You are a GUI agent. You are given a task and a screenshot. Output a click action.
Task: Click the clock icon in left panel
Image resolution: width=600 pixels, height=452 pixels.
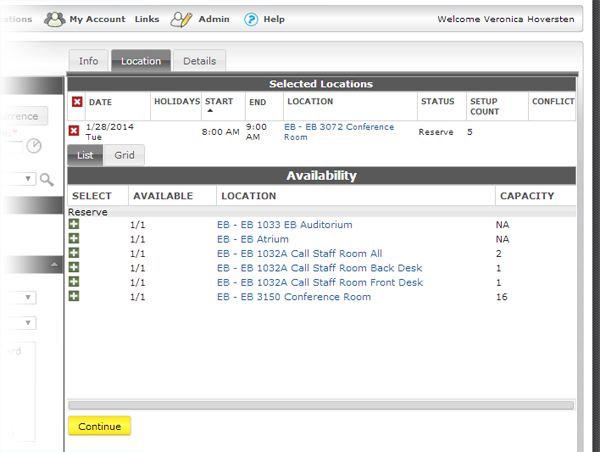(35, 146)
